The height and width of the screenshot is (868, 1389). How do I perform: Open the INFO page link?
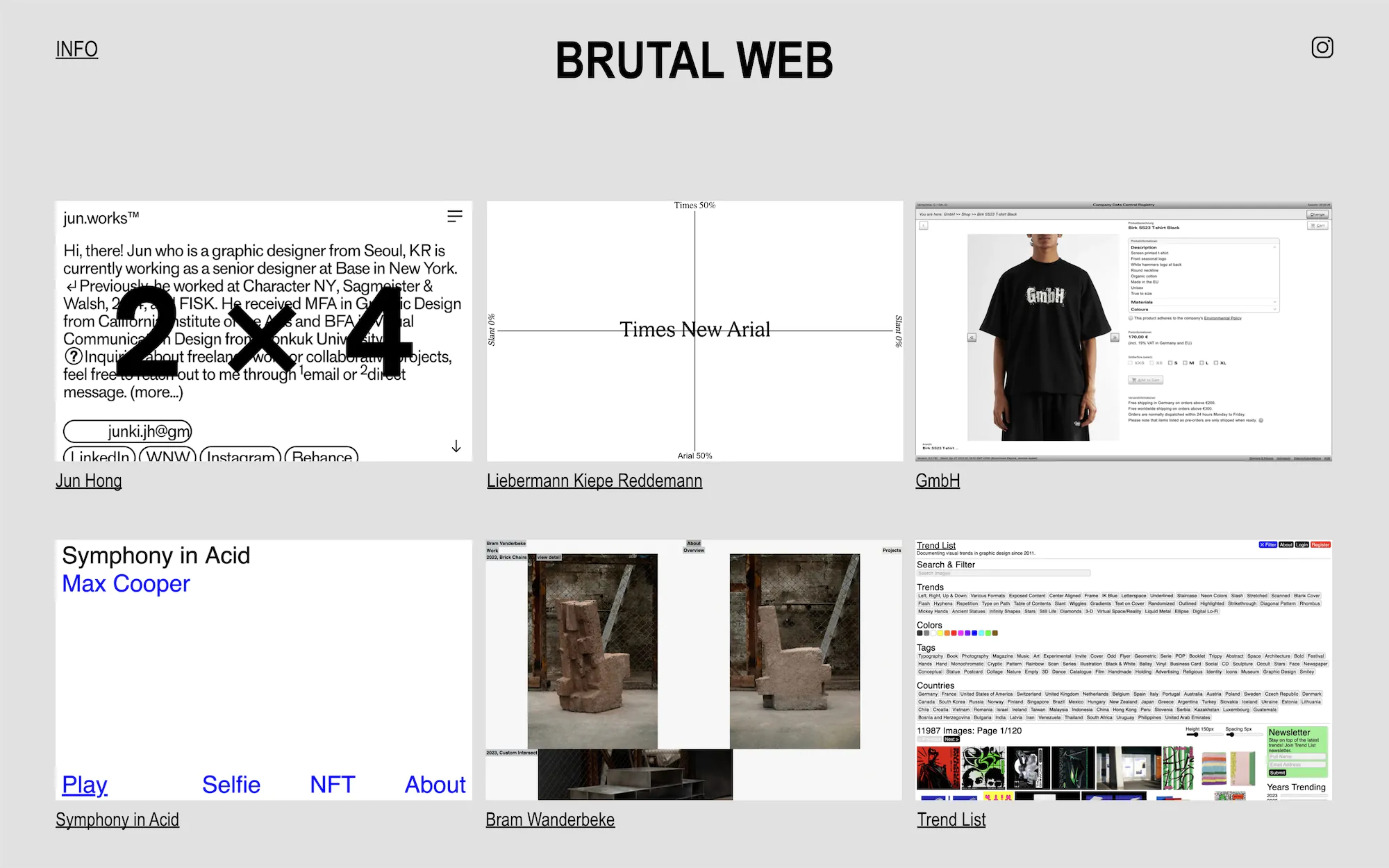pos(76,49)
